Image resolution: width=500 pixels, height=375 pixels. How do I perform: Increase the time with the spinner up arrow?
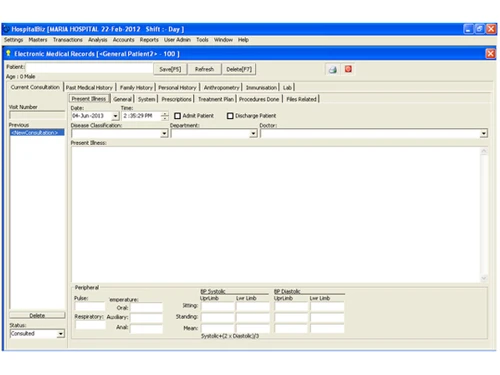click(165, 114)
